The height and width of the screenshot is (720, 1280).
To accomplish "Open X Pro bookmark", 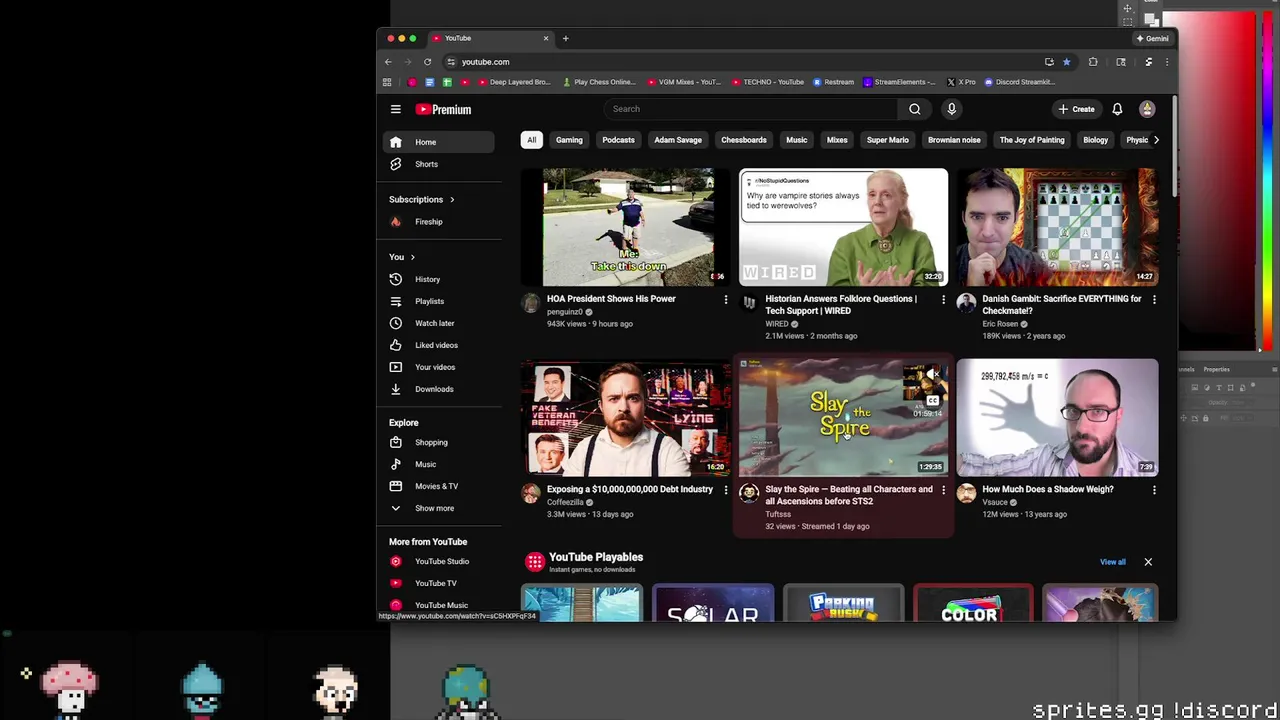I will click(961, 82).
